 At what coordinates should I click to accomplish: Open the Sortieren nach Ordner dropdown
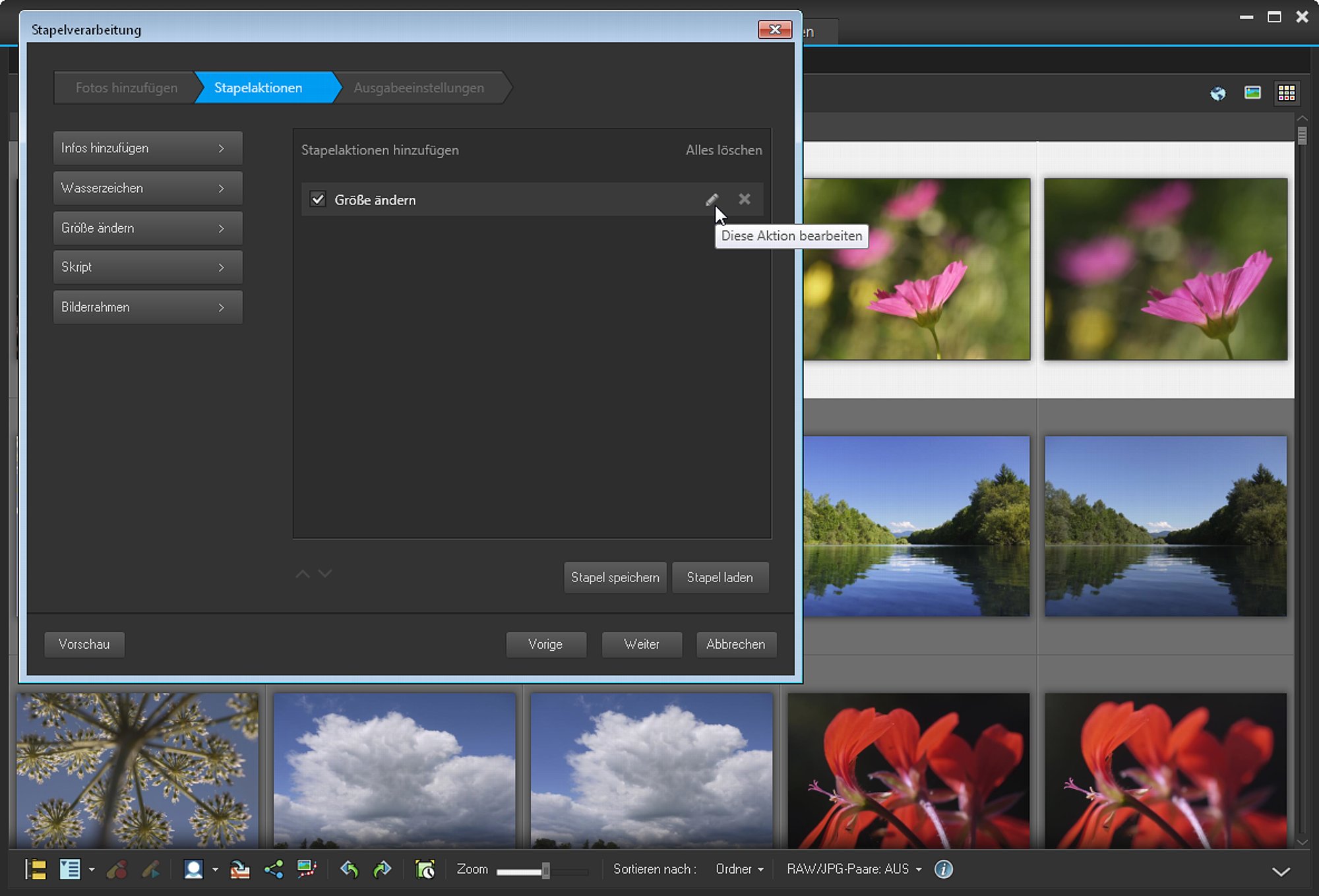point(739,869)
